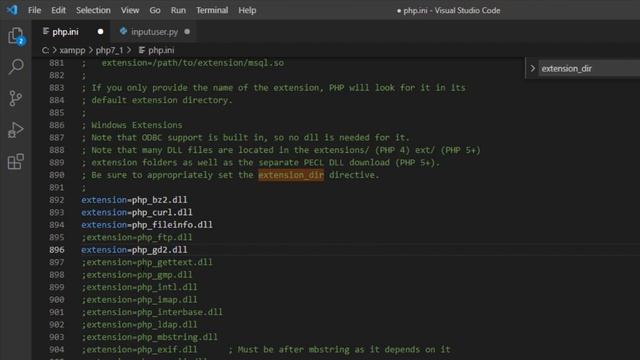Click the find field containing extension_dir
Image resolution: width=640 pixels, height=360 pixels.
pyautogui.click(x=589, y=69)
